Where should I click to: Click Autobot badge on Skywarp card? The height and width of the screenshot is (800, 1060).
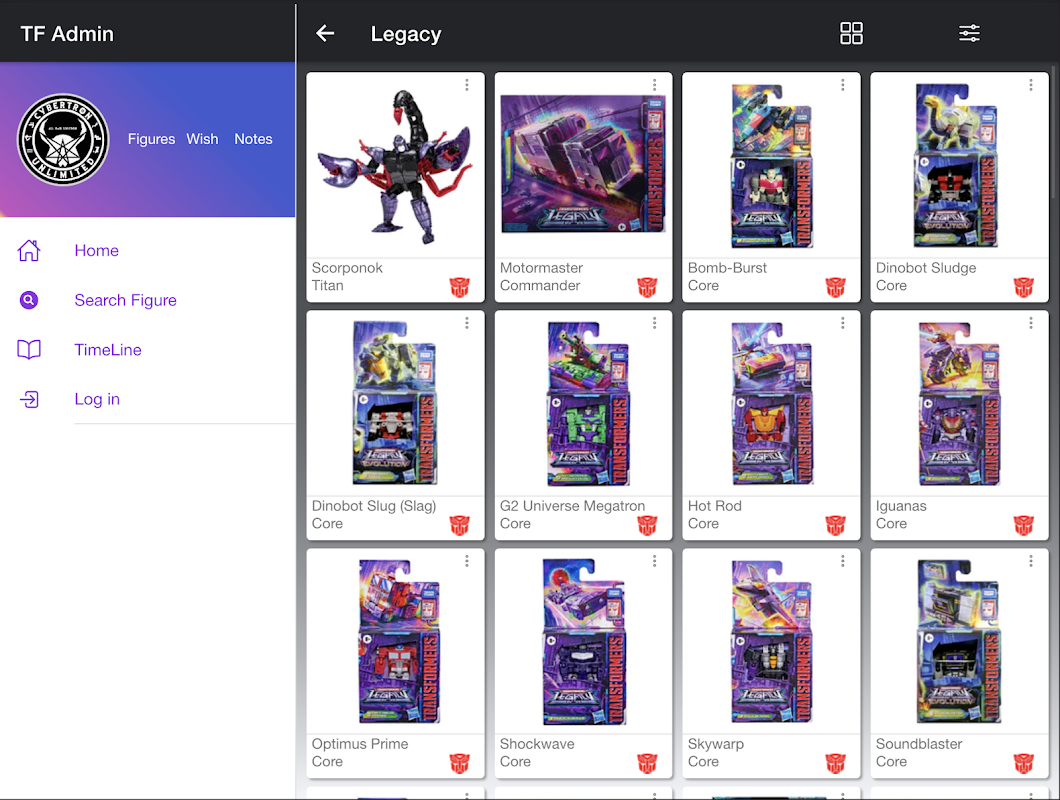tap(836, 763)
